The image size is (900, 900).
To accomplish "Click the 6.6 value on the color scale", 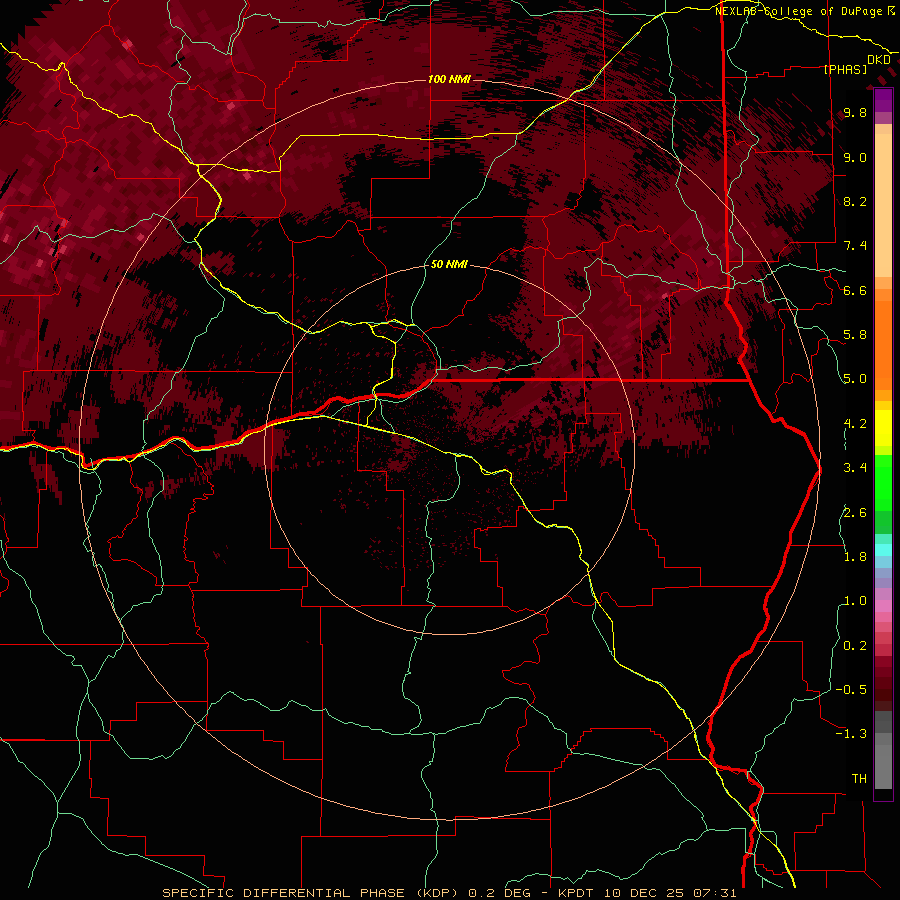I will point(855,290).
